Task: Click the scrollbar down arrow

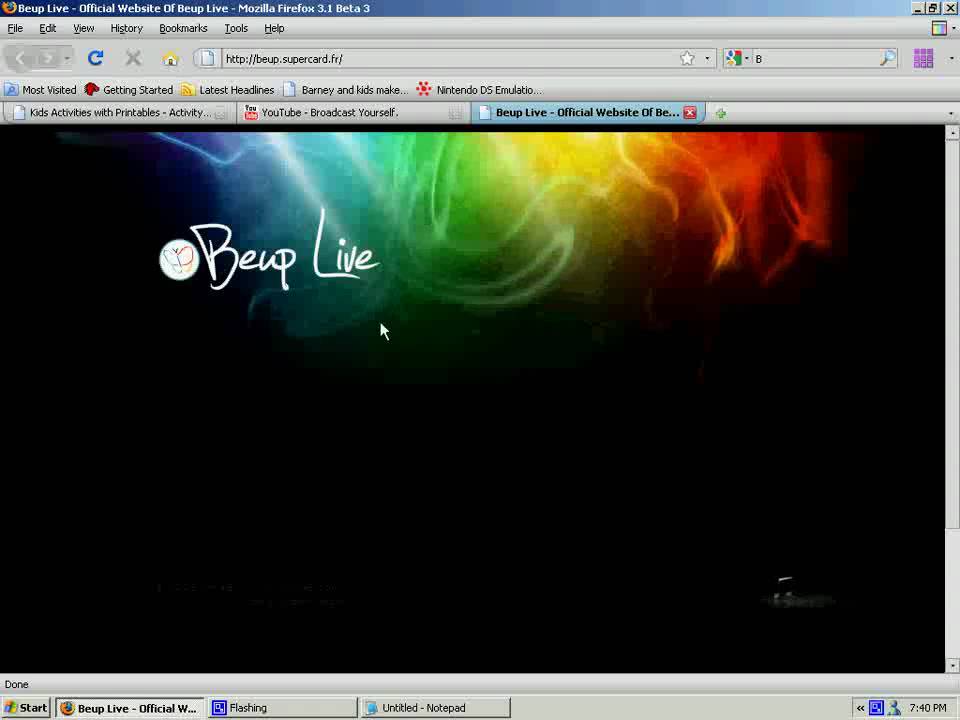Action: [x=952, y=664]
